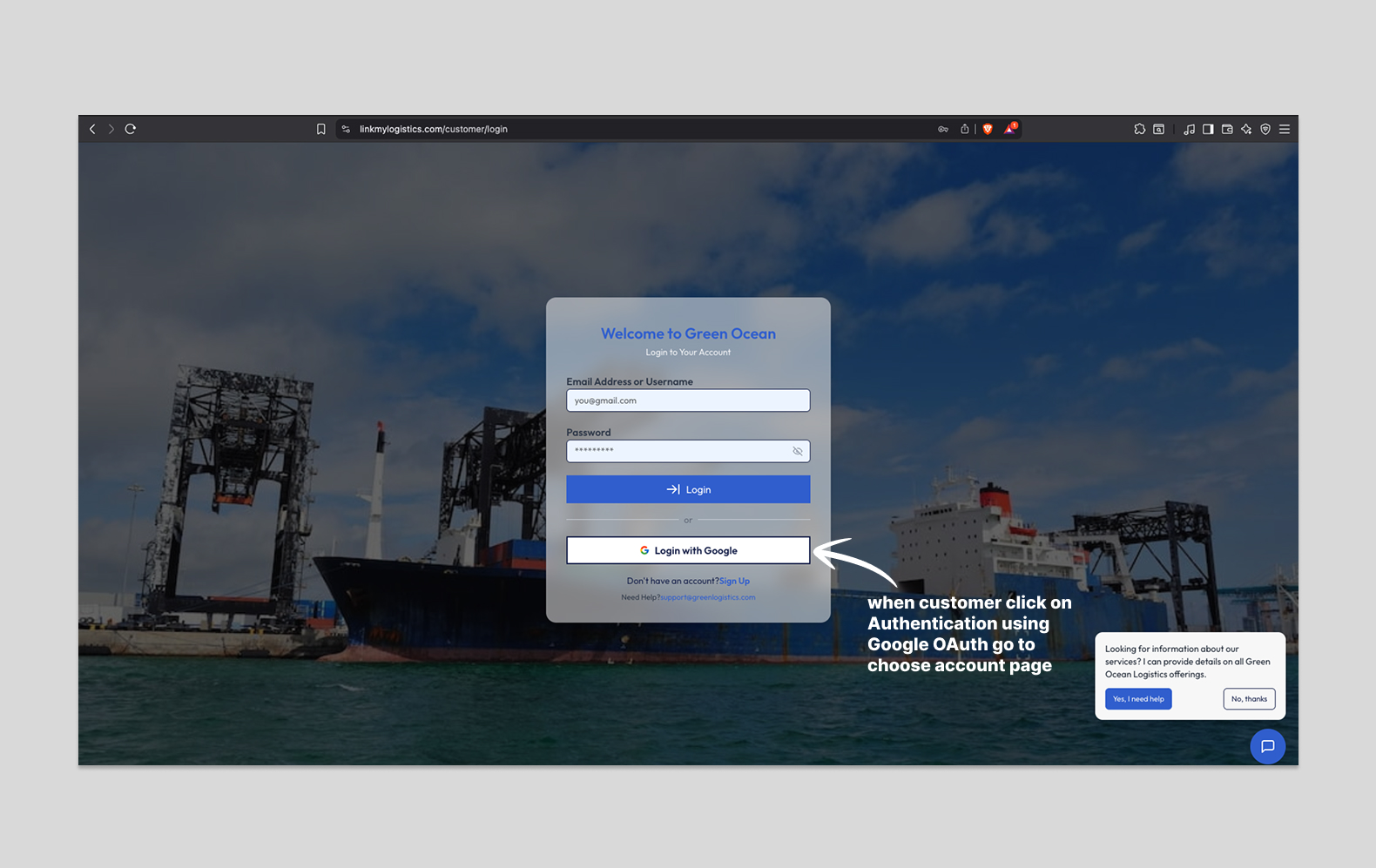This screenshot has height=868, width=1376.
Task: Click Login with Google button
Action: click(x=688, y=550)
